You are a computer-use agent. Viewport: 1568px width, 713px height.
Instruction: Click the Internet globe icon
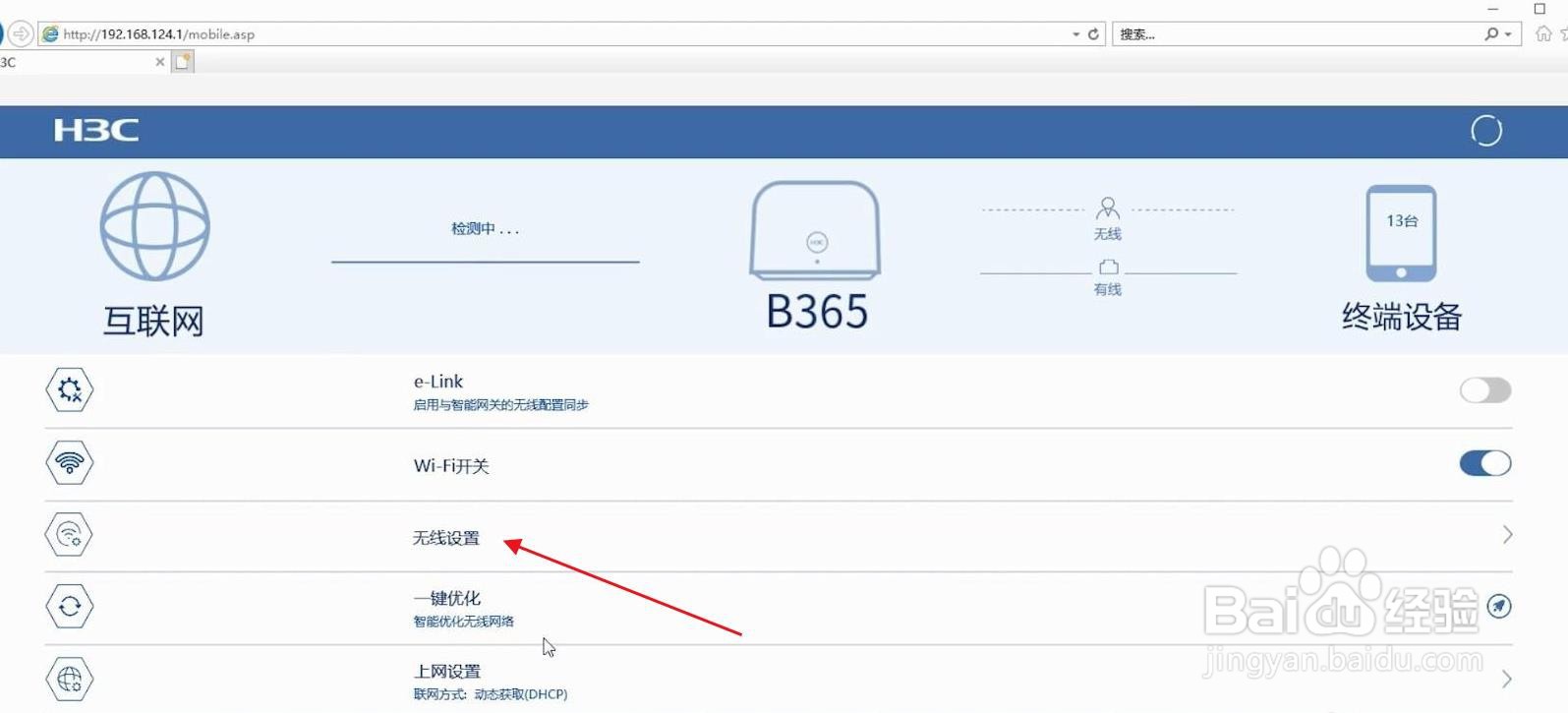(155, 226)
